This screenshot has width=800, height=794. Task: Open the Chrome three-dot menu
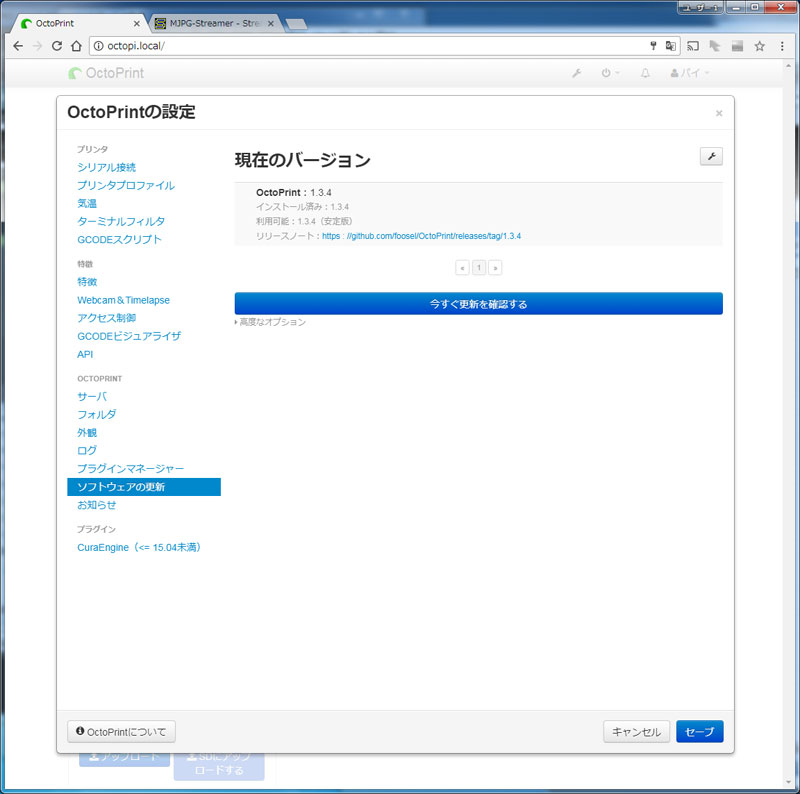point(782,46)
